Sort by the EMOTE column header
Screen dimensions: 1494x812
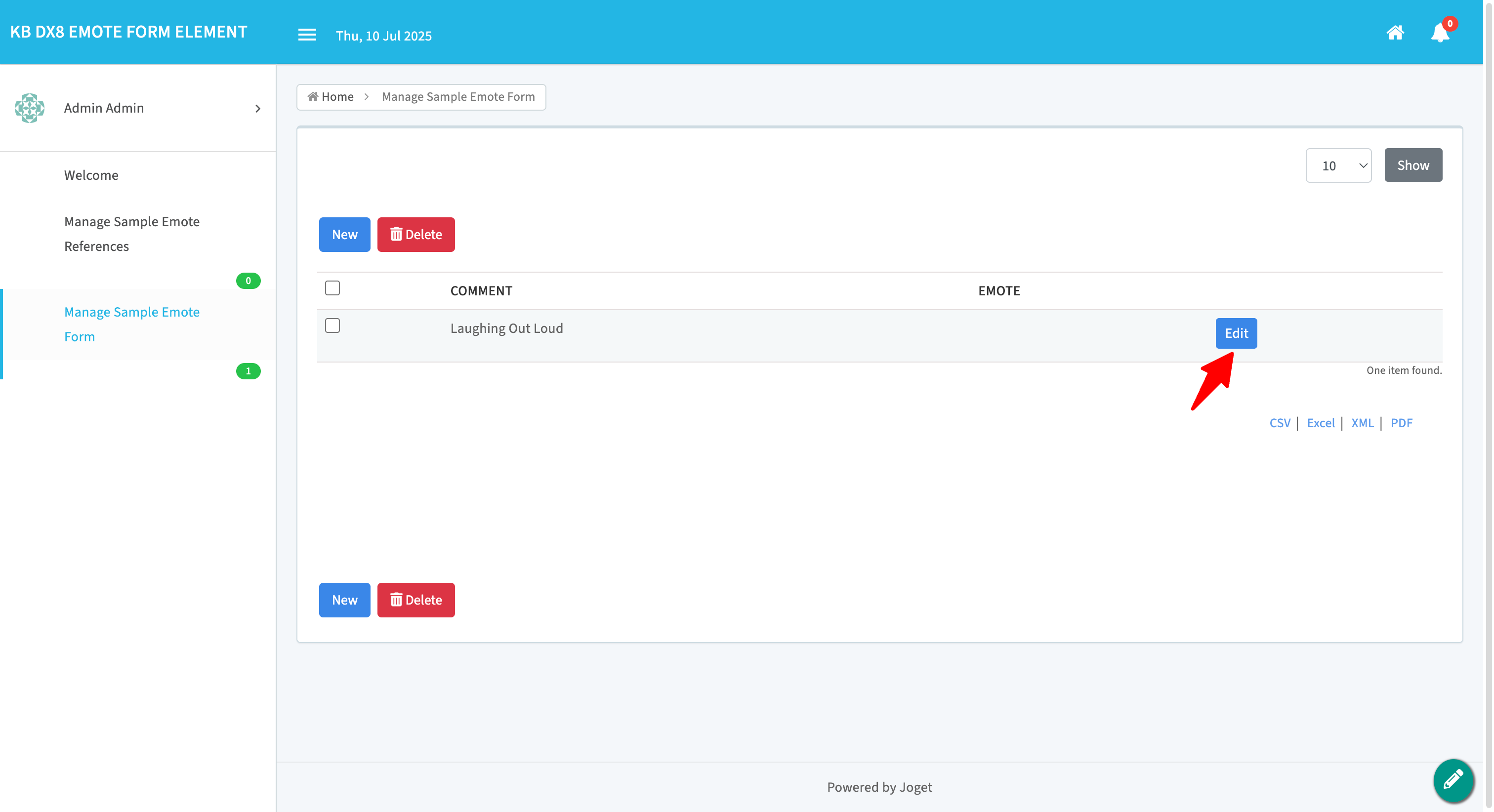click(998, 290)
